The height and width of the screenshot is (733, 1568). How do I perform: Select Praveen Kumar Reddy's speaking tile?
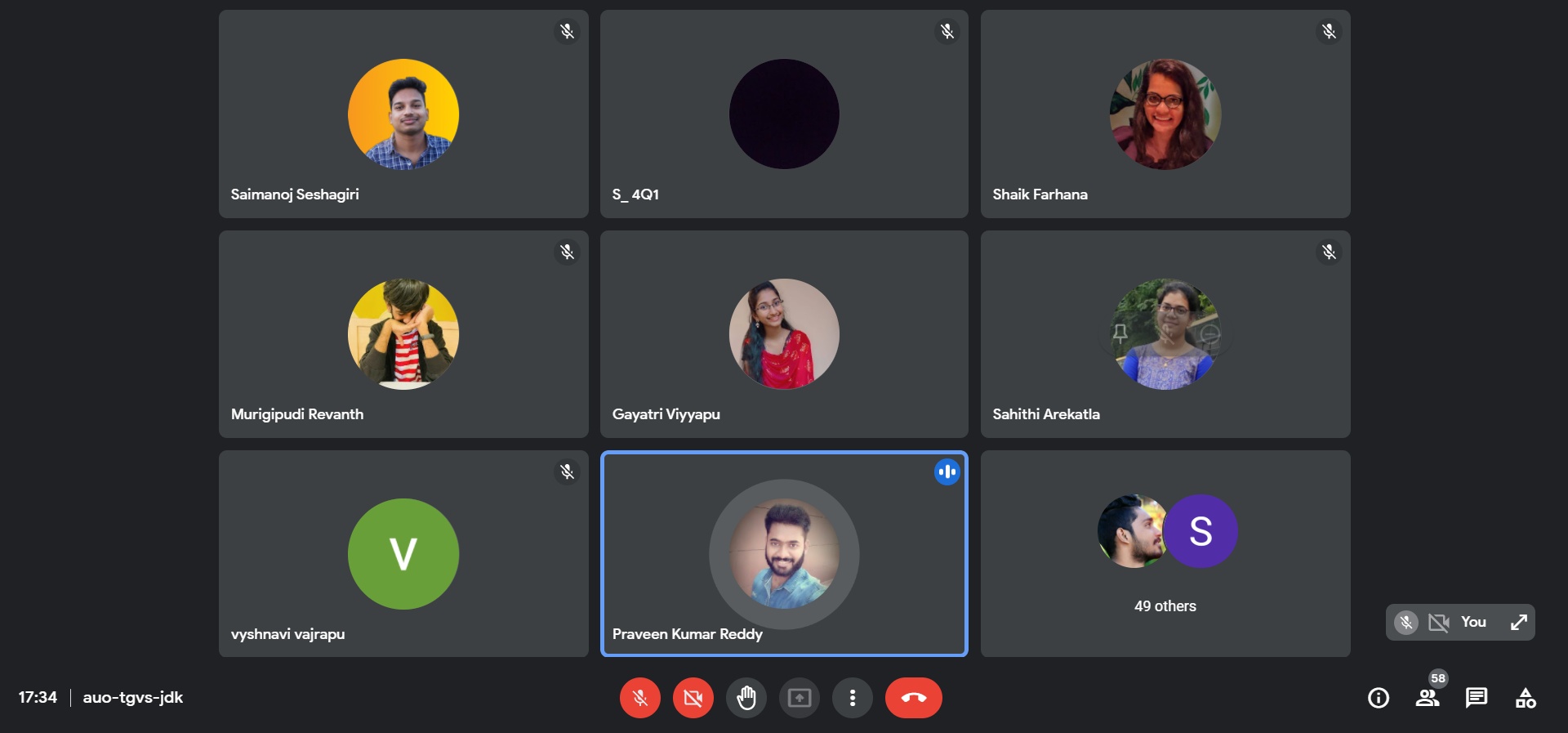pos(784,553)
